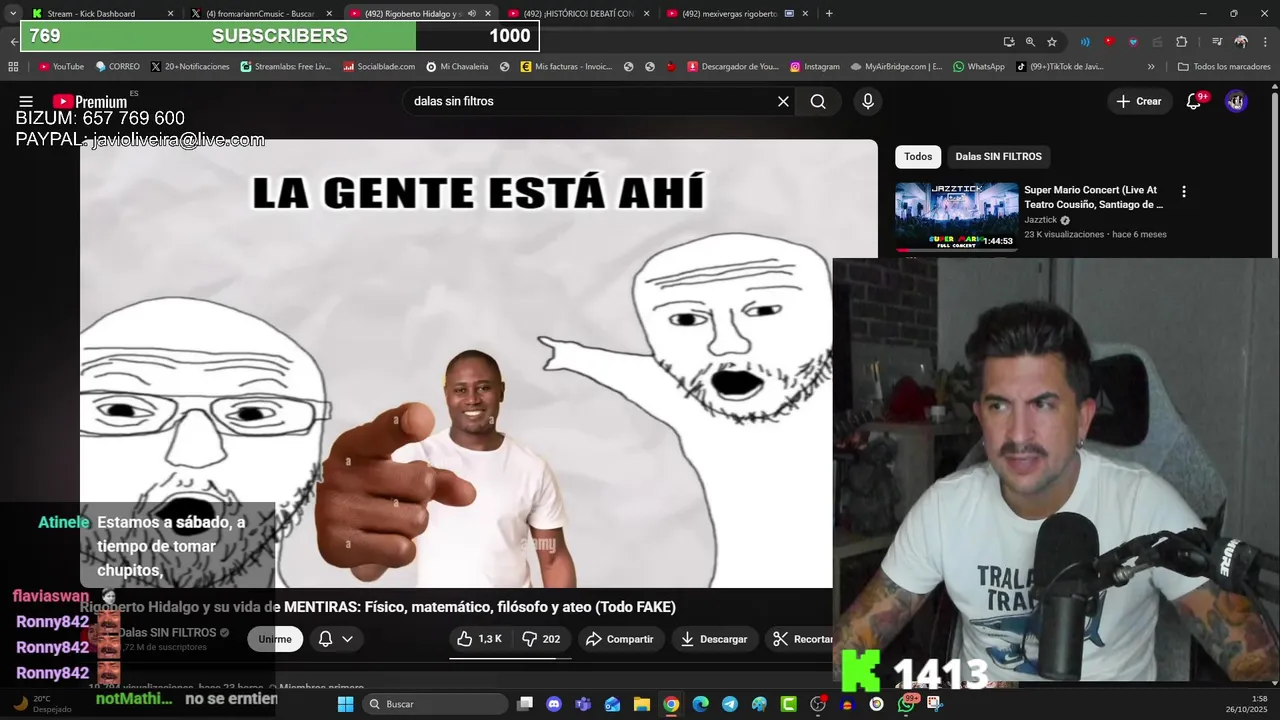
Task: Click Descargar download button
Action: pos(714,639)
